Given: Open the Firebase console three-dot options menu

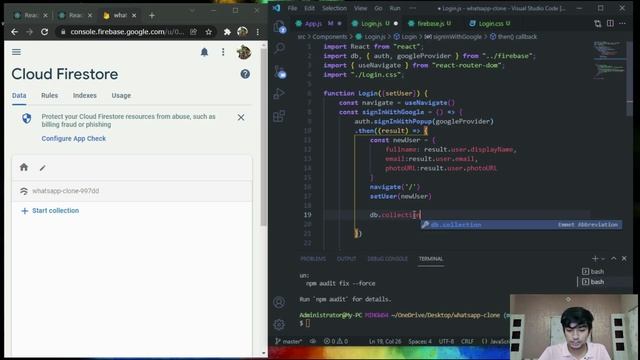Looking at the screenshot, I should pos(223,52).
